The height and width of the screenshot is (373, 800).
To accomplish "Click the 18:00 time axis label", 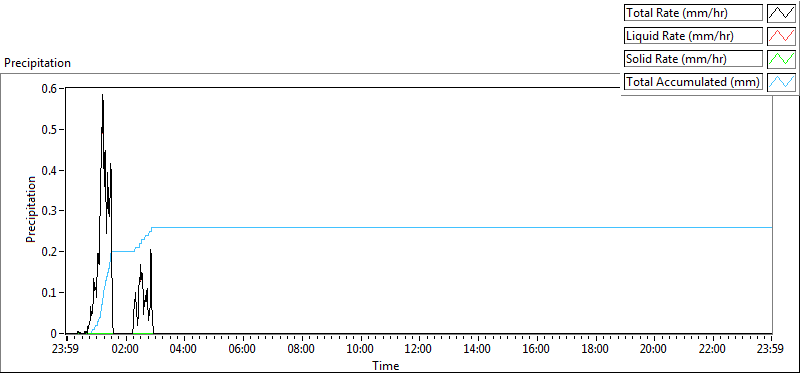I will click(595, 350).
